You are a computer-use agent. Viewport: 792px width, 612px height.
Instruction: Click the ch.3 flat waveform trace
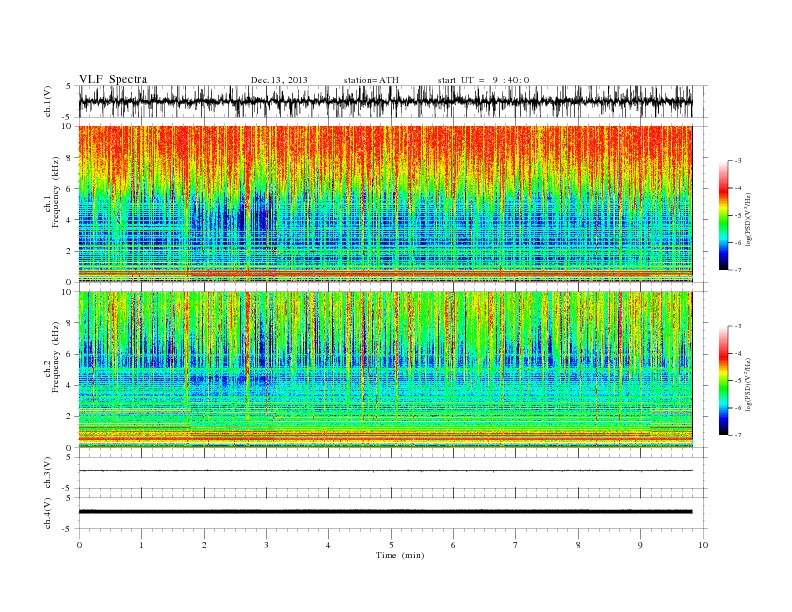[385, 471]
